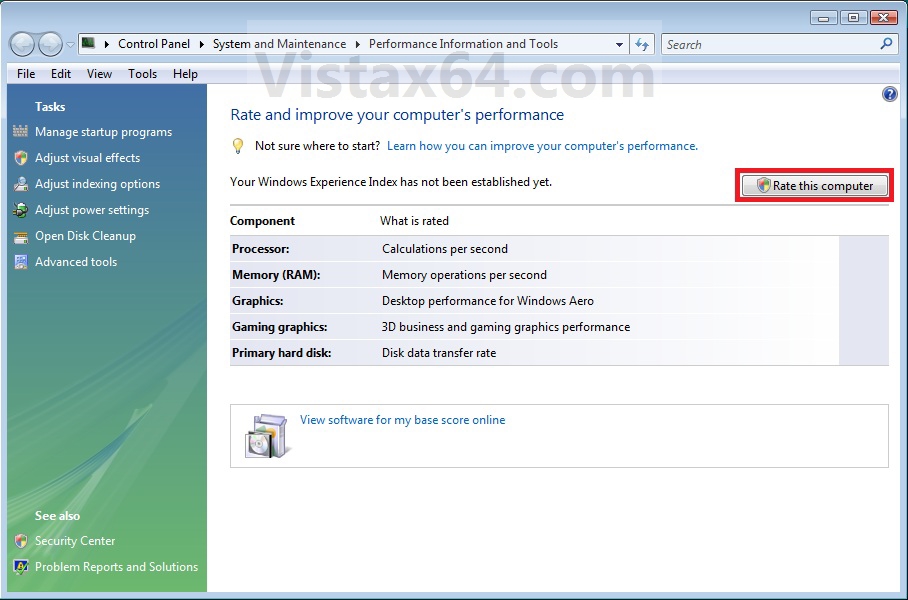
Task: Click Desktop performance for Windows Aero text
Action: click(488, 301)
